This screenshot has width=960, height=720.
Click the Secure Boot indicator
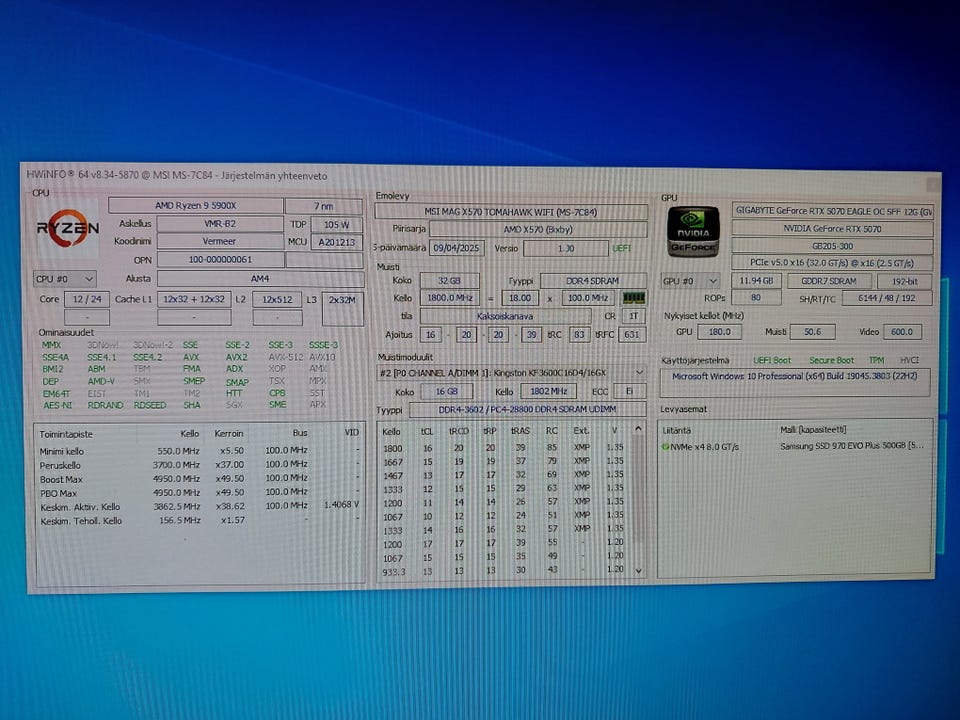click(831, 360)
